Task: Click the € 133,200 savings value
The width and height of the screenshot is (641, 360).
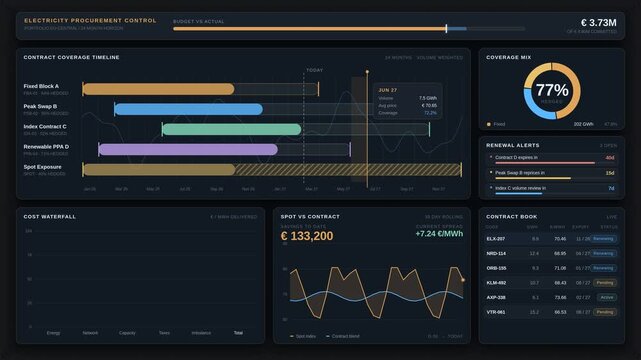Action: 307,236
